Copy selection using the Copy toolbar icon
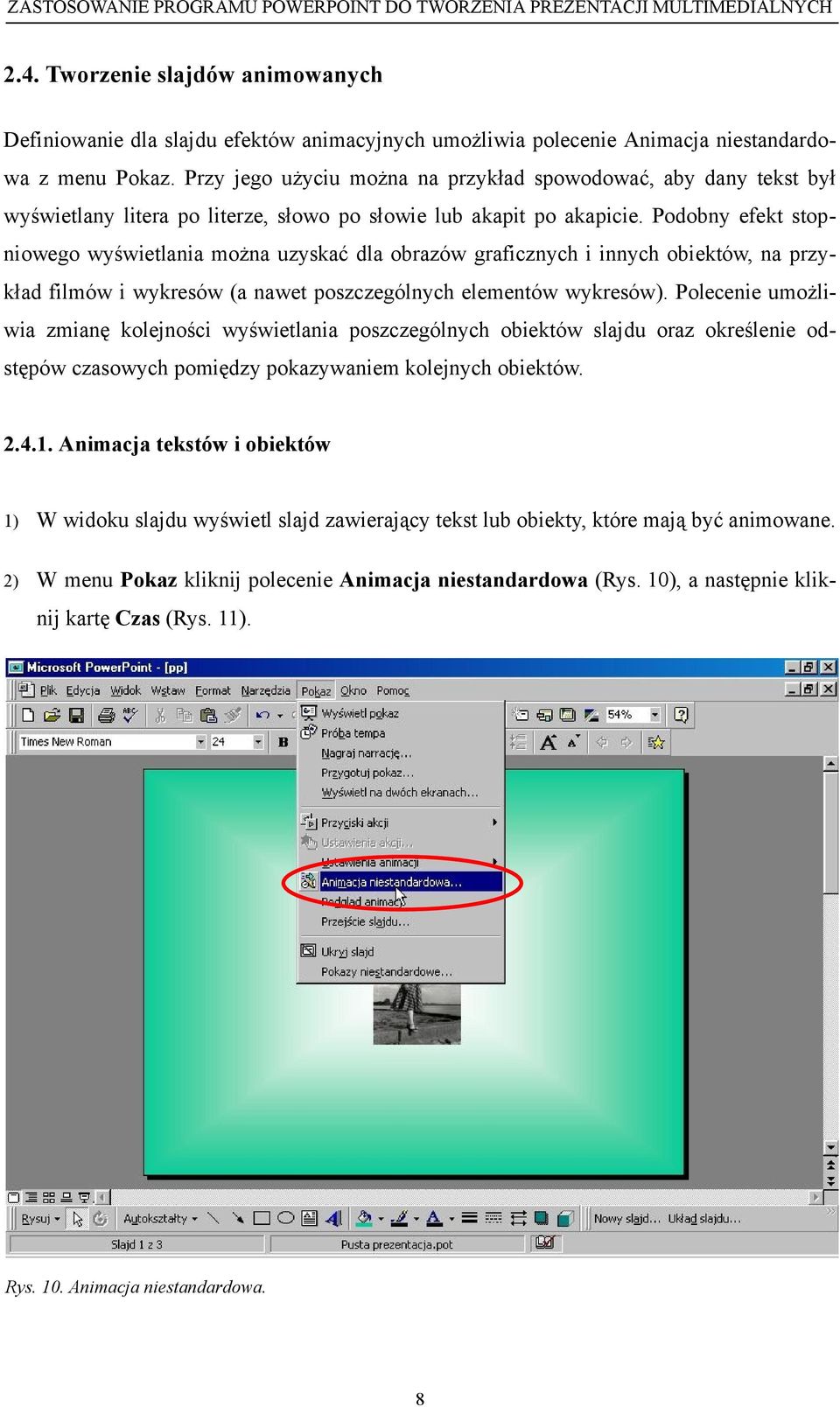Image resolution: width=840 pixels, height=1407 pixels. (x=184, y=715)
